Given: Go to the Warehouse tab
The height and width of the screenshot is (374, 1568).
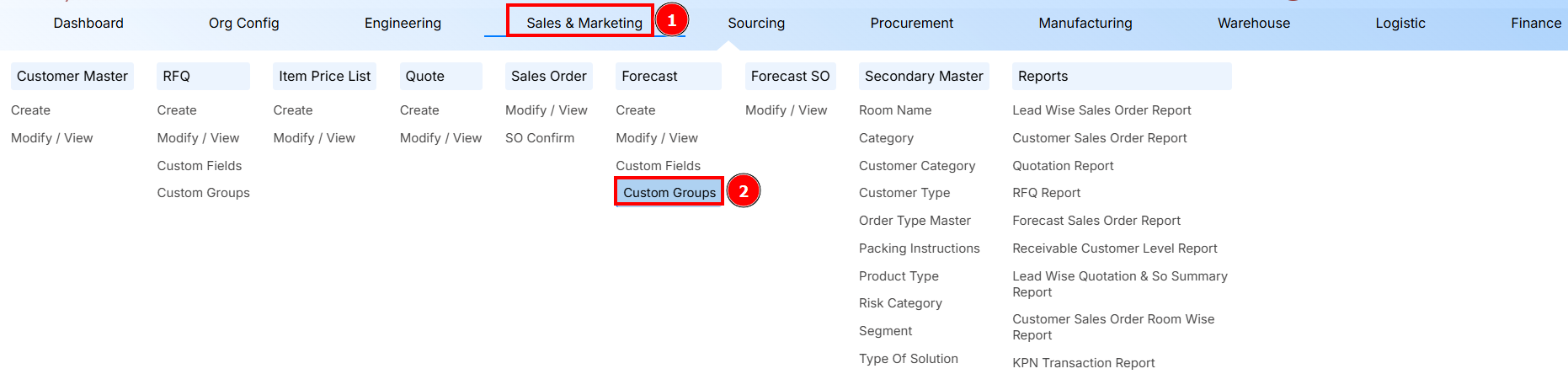Looking at the screenshot, I should tap(1253, 23).
